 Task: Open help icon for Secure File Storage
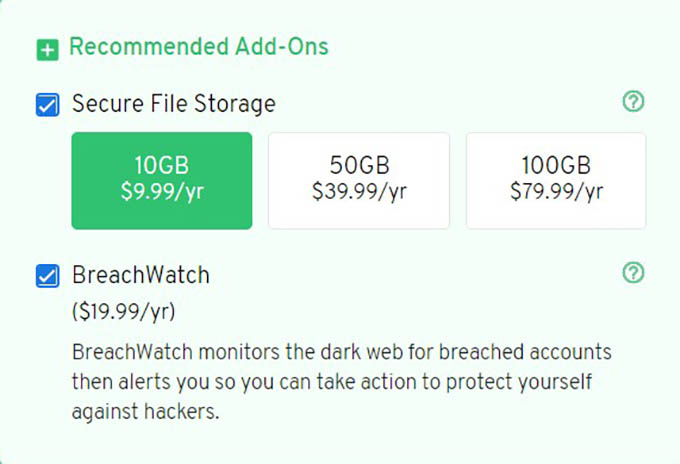click(x=633, y=101)
